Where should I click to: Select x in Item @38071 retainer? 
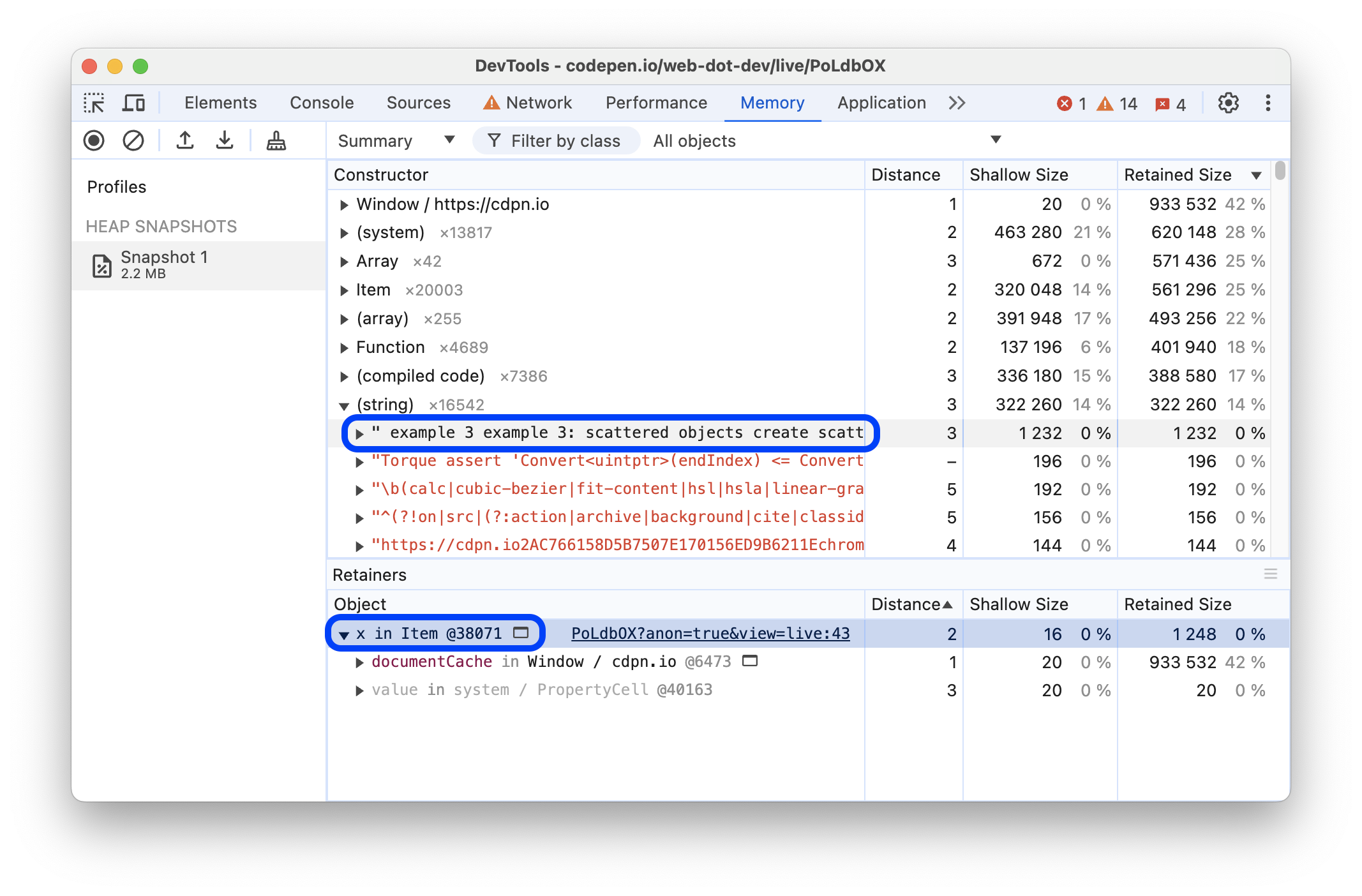tap(437, 633)
